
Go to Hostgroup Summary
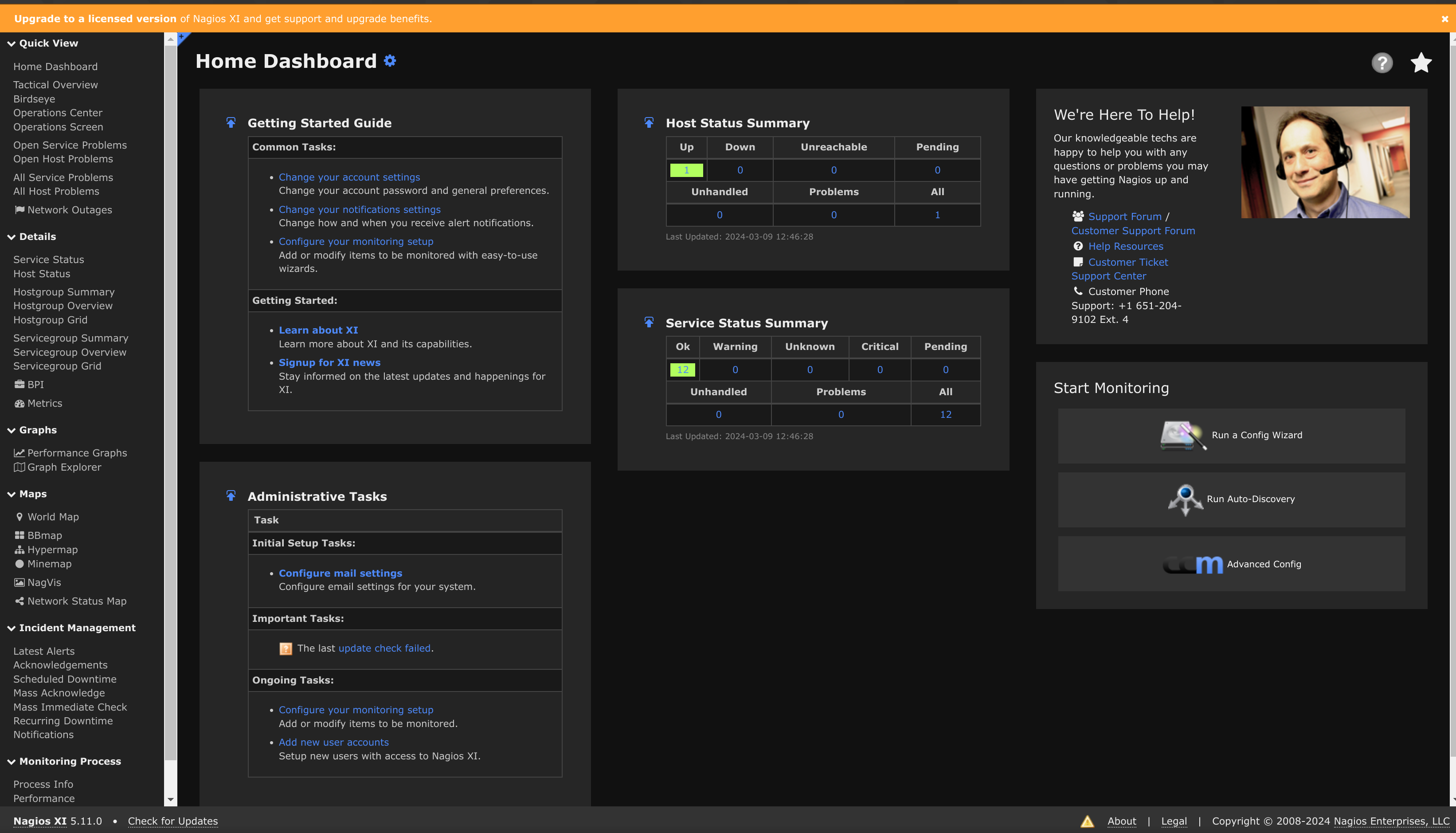click(x=64, y=292)
